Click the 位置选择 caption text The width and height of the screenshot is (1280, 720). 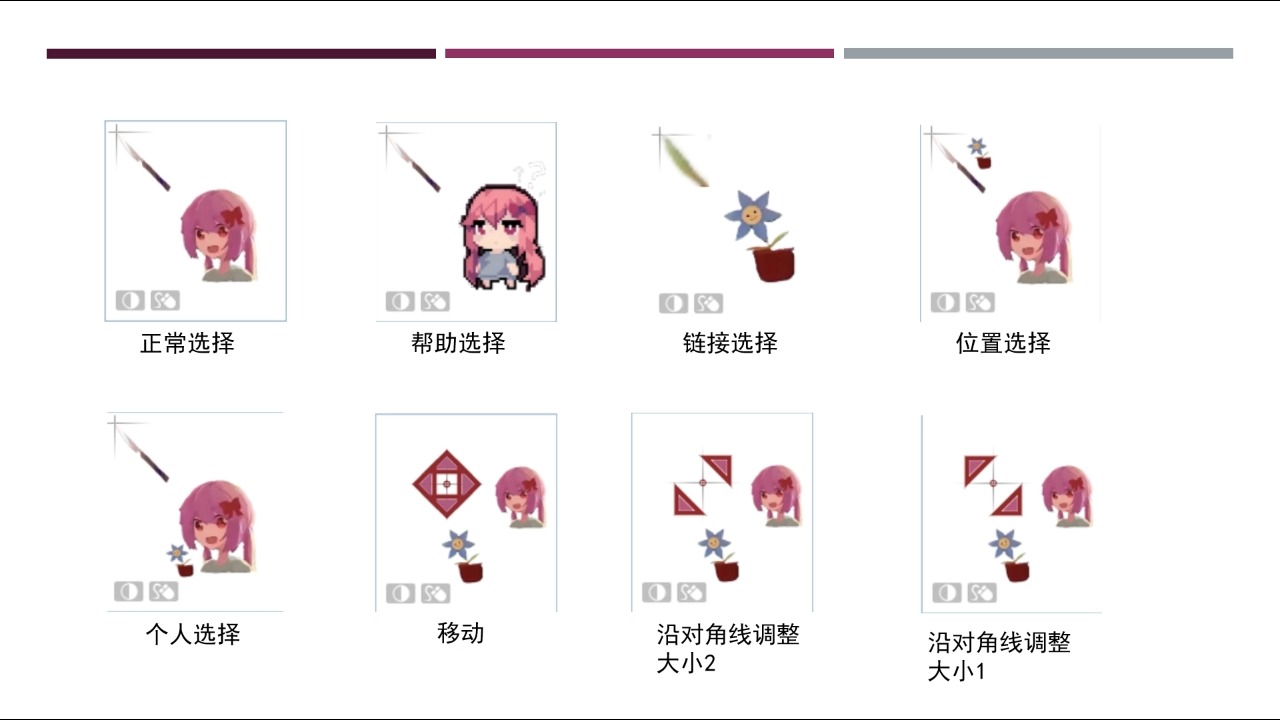click(x=1003, y=343)
